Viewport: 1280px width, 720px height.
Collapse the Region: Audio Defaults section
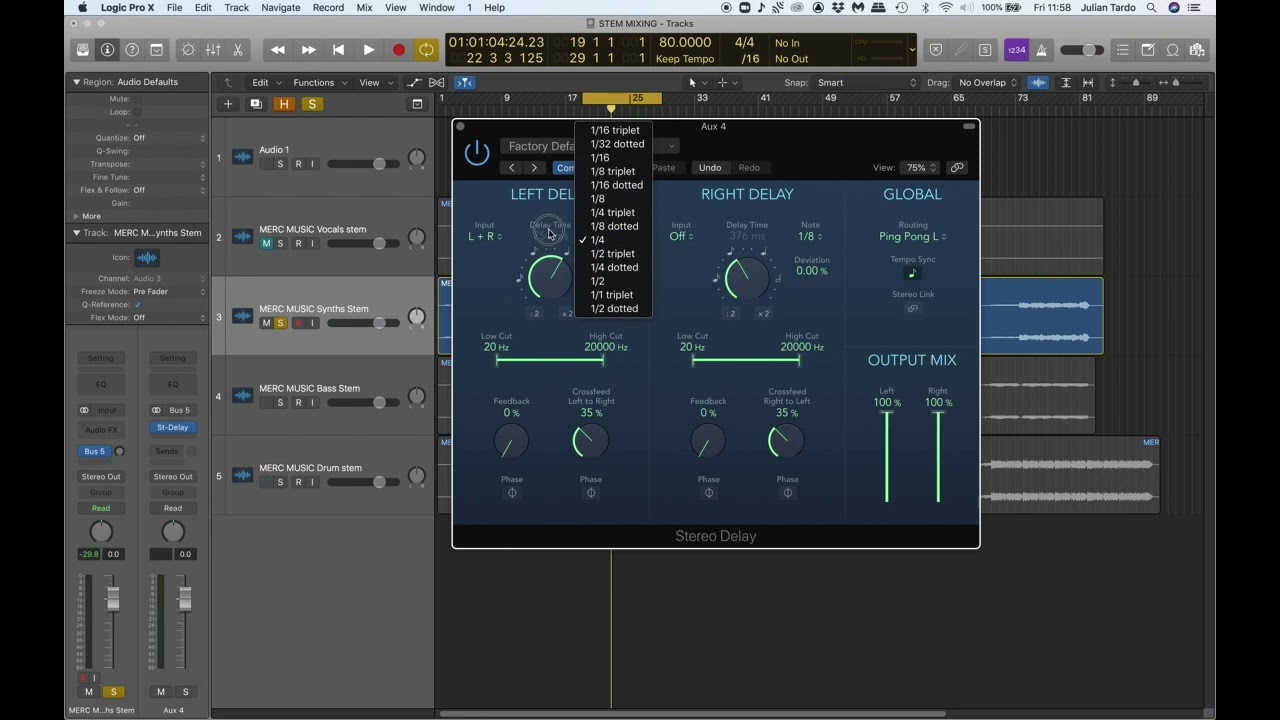coord(76,82)
